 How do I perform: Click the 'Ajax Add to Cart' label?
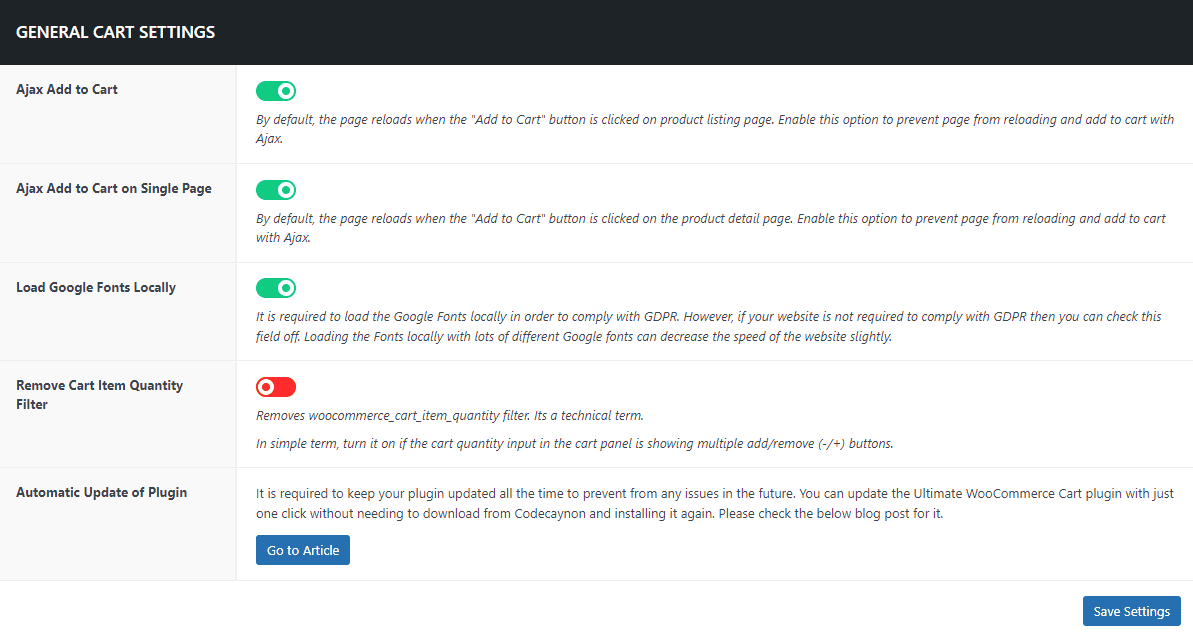pyautogui.click(x=67, y=89)
